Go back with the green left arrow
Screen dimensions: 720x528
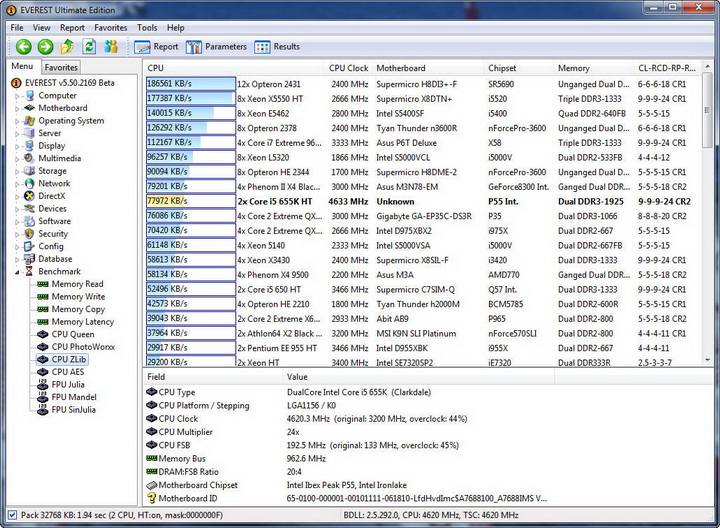(23, 46)
